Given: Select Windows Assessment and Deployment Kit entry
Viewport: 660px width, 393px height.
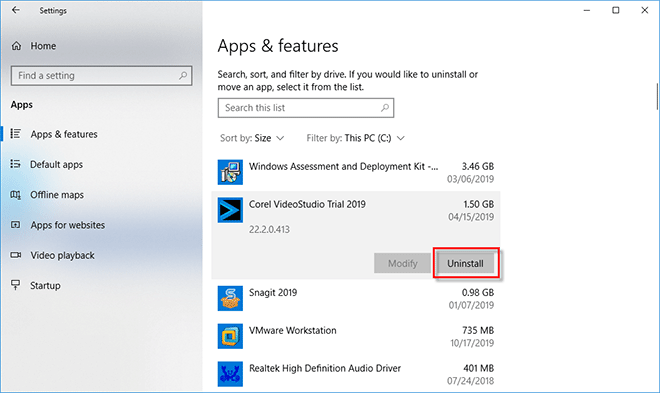Looking at the screenshot, I should click(x=356, y=172).
